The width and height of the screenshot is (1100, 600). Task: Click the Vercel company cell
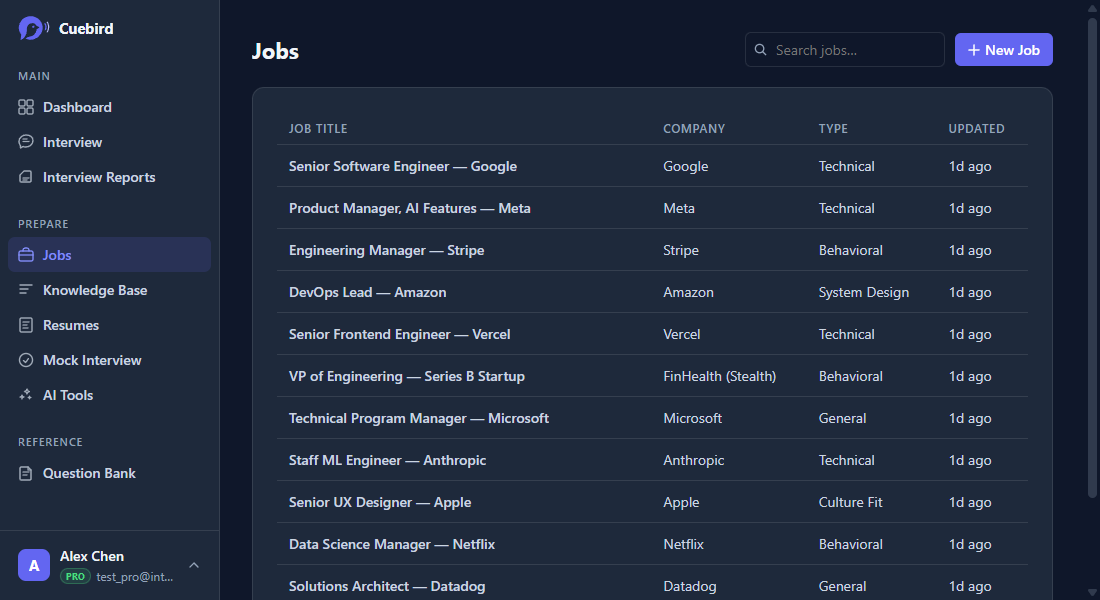tap(681, 334)
